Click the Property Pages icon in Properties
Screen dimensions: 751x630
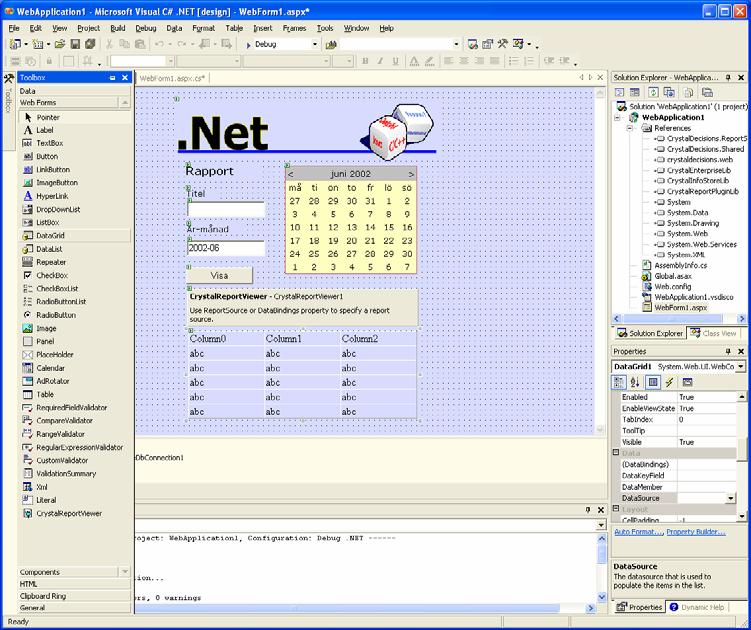pyautogui.click(x=687, y=382)
